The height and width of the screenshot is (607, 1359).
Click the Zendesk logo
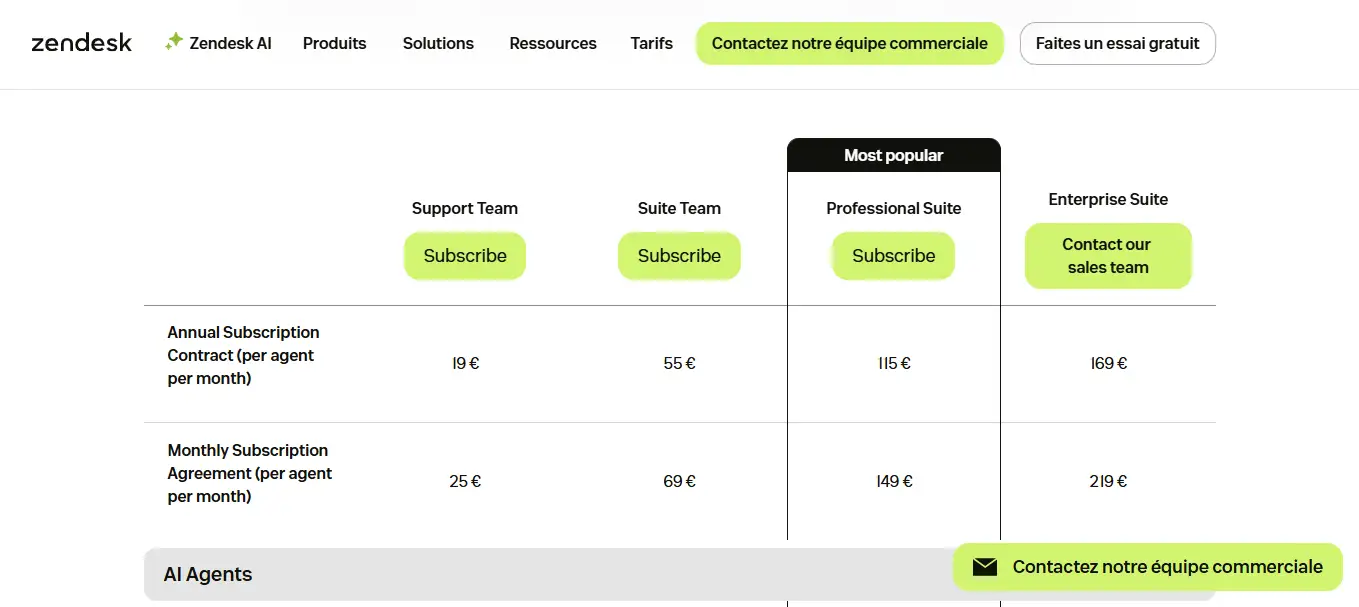[x=81, y=43]
